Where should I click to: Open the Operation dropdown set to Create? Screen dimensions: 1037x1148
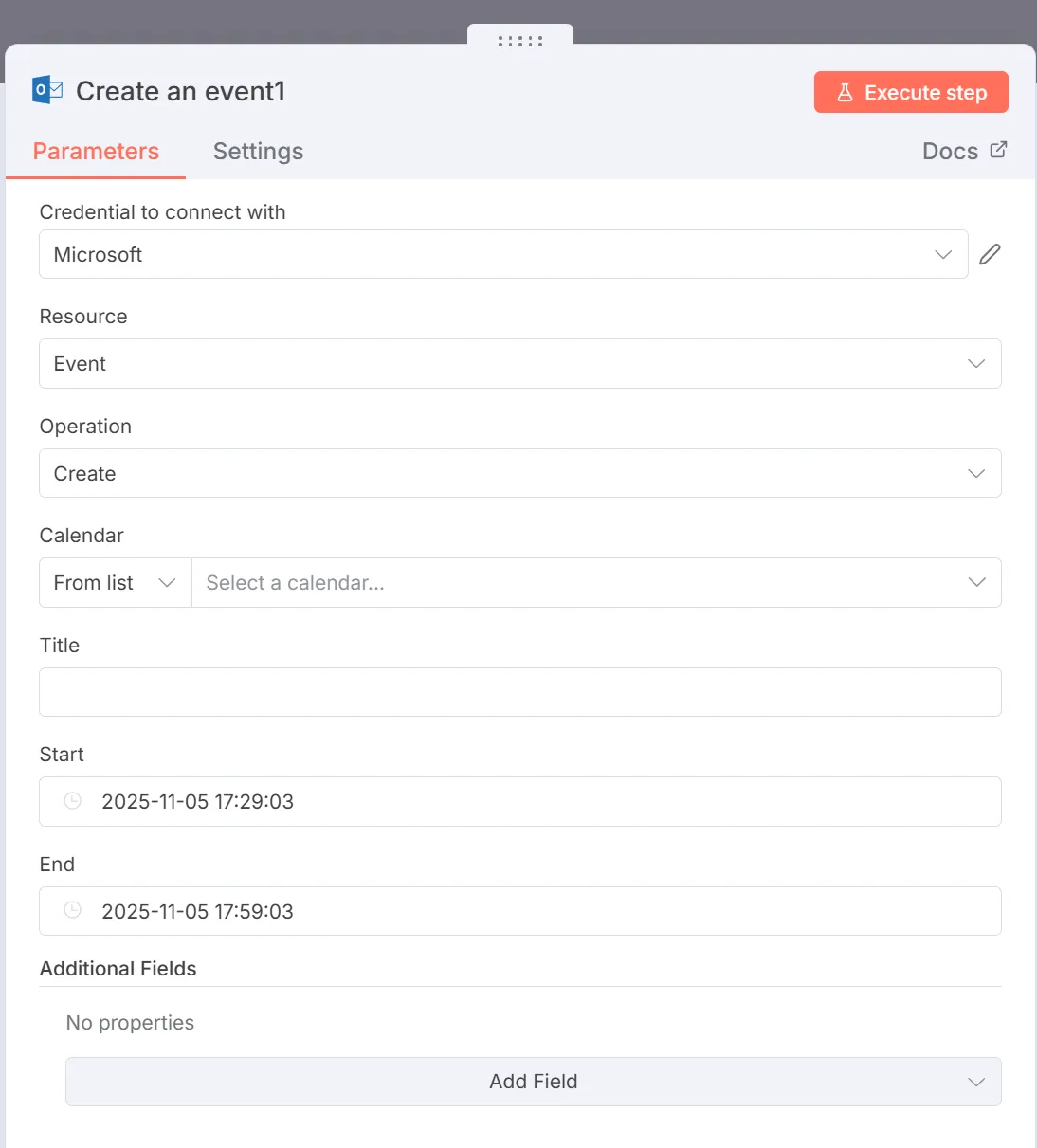[519, 473]
